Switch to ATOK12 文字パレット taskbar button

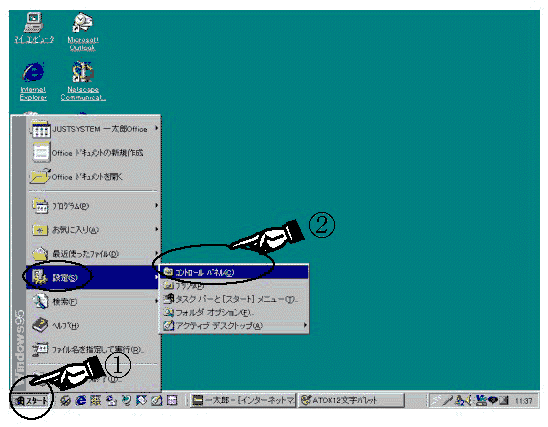pyautogui.click(x=351, y=400)
